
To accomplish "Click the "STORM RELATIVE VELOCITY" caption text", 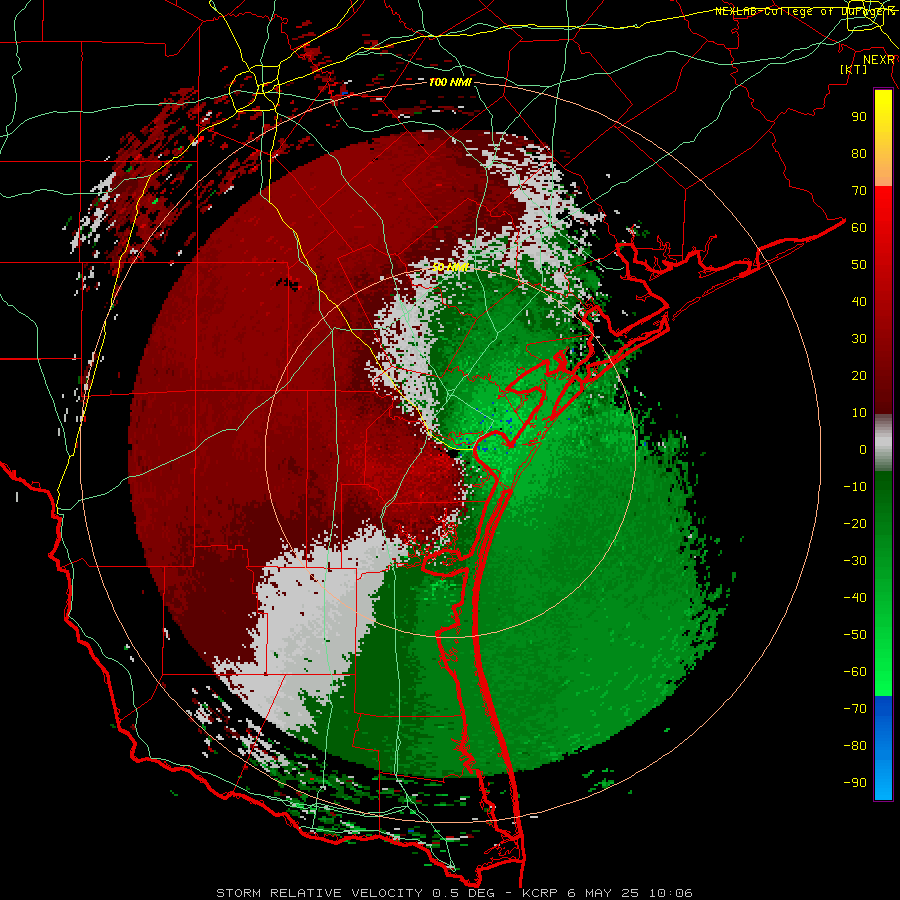I will (x=319, y=893).
